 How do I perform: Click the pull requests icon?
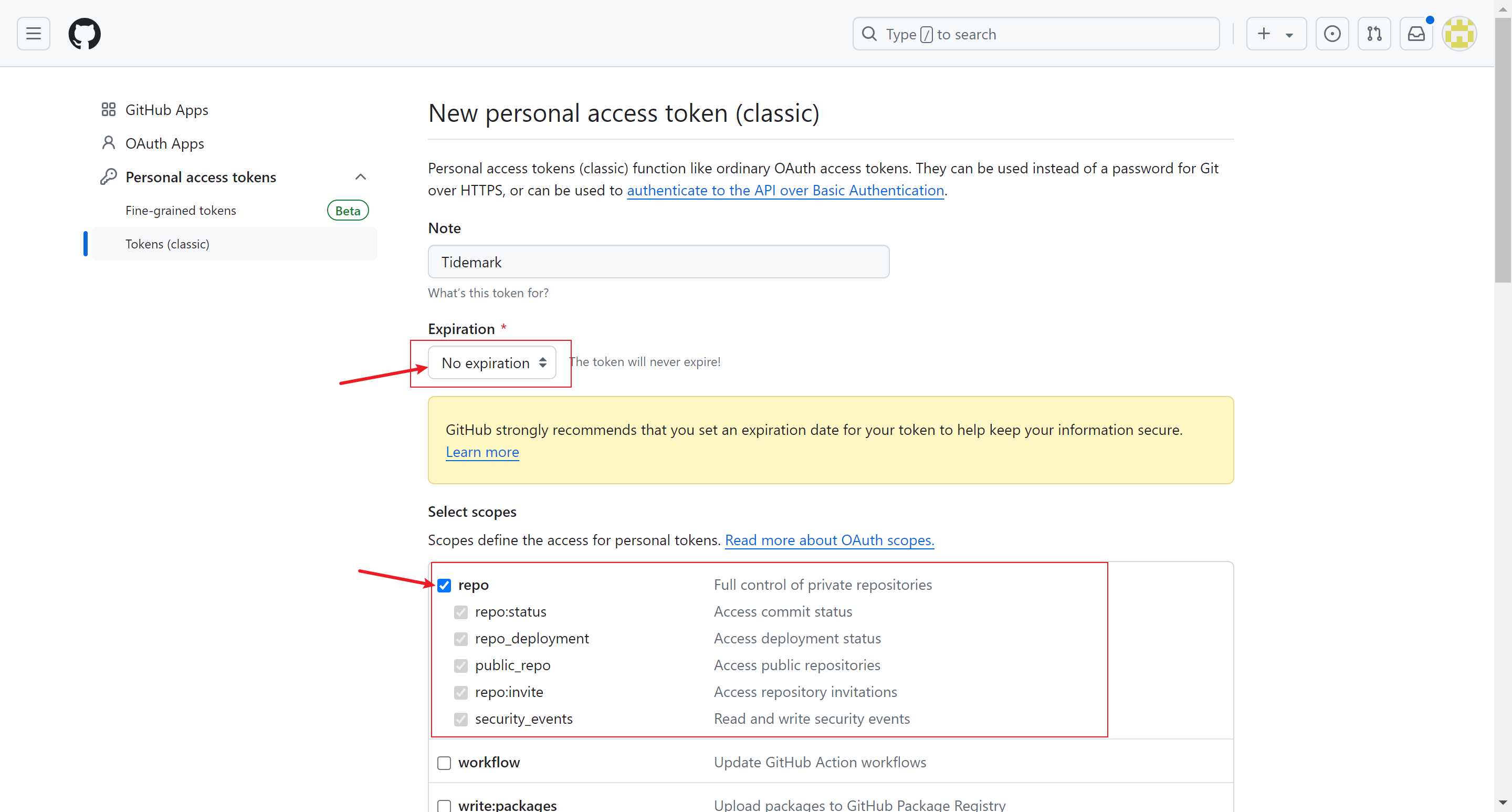(1375, 33)
